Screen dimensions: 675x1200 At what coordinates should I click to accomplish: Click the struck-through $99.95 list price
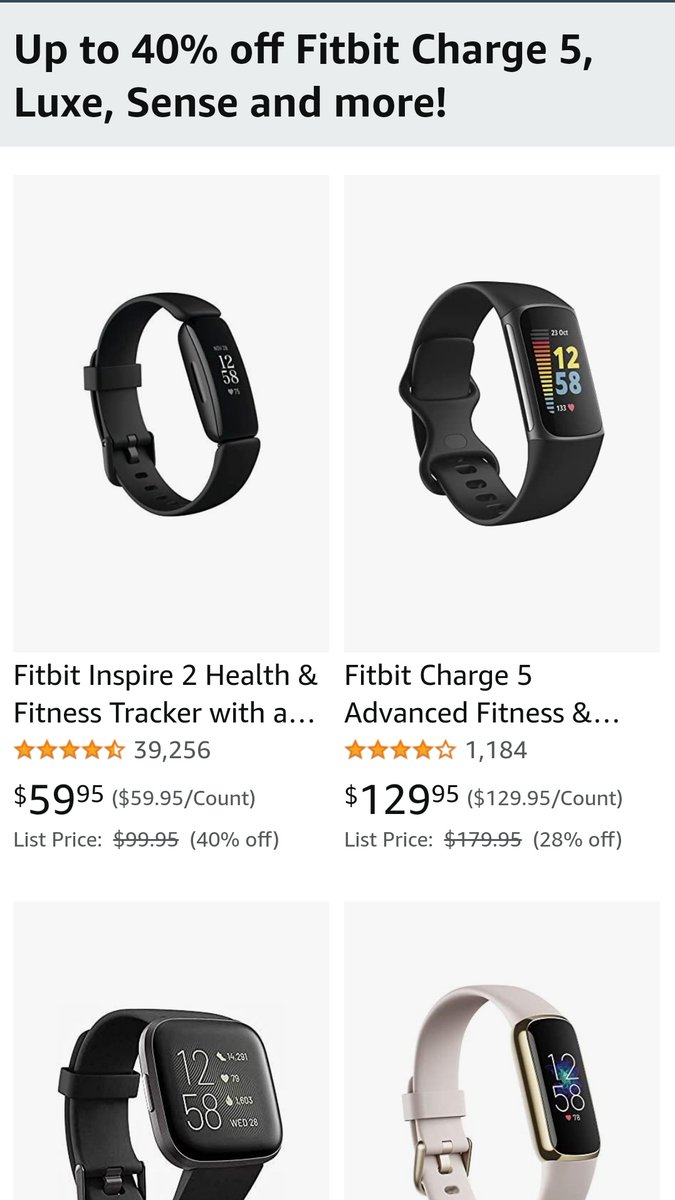click(x=146, y=840)
